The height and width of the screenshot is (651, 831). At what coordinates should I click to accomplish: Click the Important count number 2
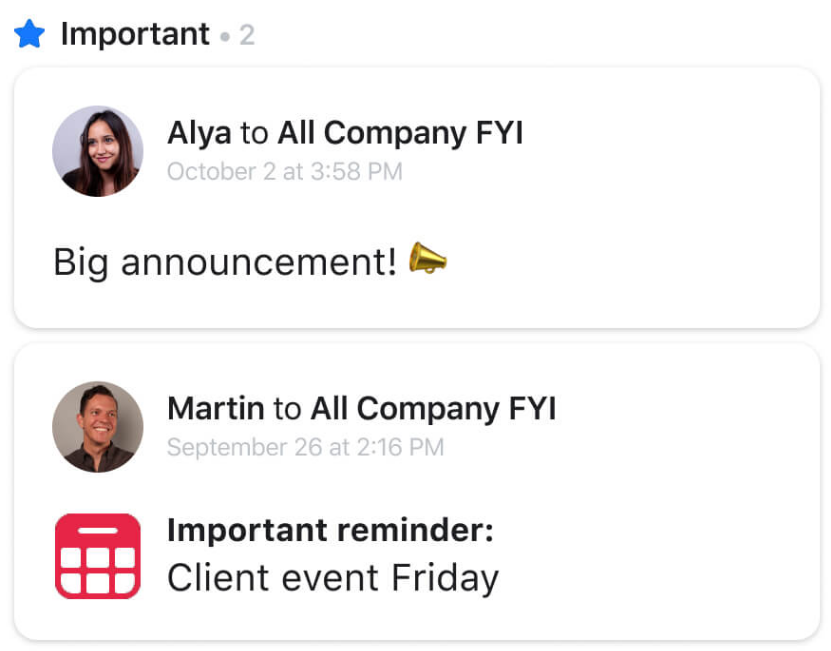[247, 36]
